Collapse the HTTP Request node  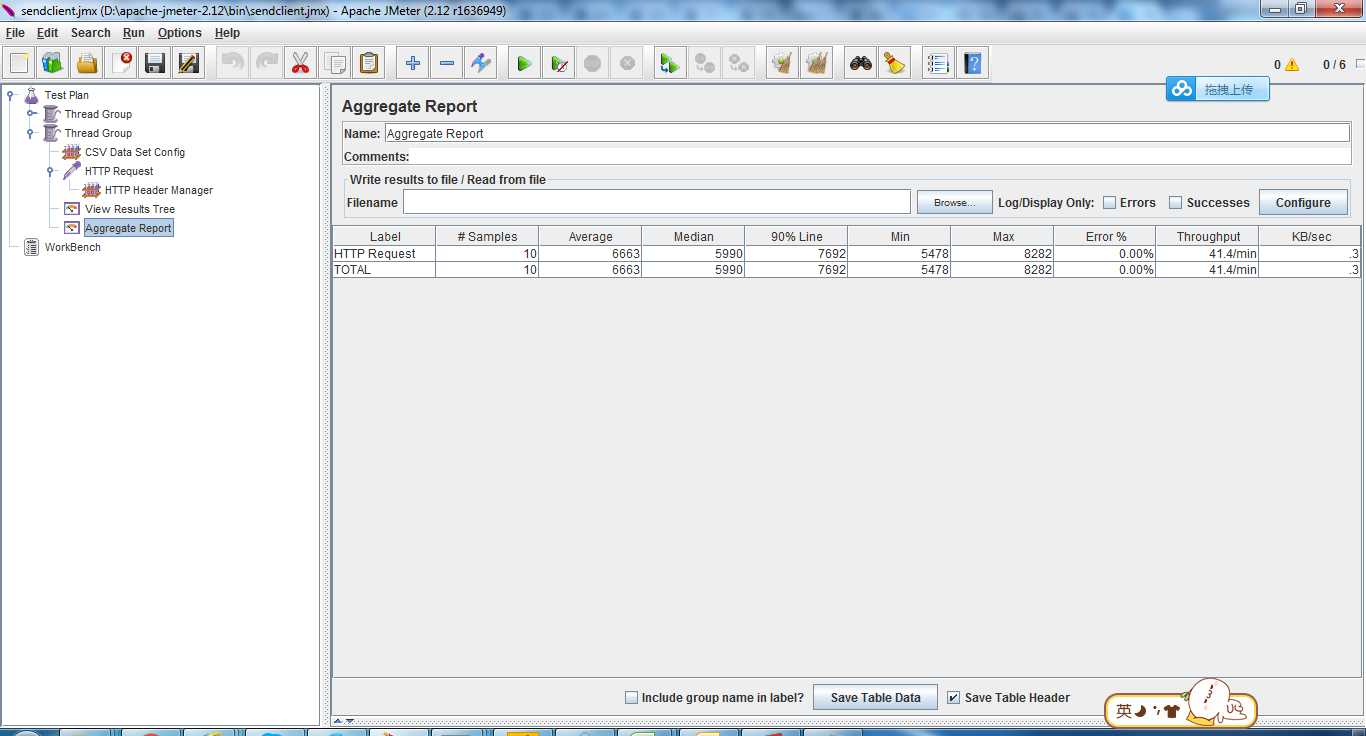[x=51, y=171]
